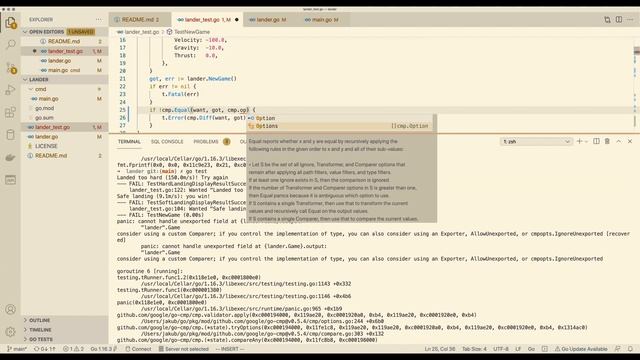Open lander_test.go in LANDER tree
The height and width of the screenshot is (360, 640).
[64, 127]
